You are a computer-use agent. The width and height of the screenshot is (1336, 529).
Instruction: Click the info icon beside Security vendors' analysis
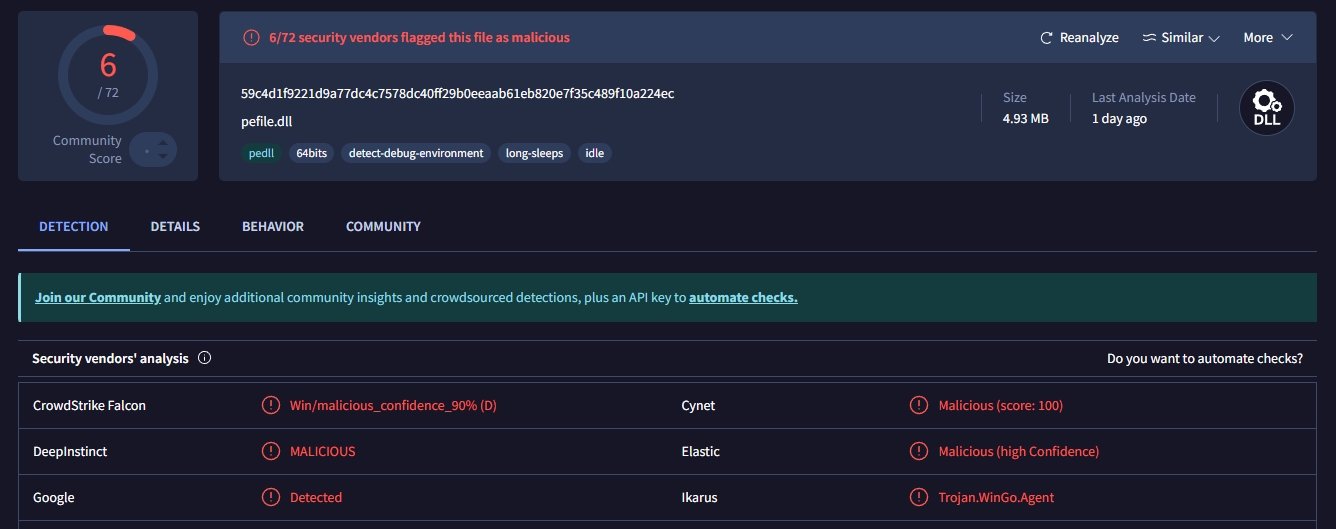coord(205,358)
